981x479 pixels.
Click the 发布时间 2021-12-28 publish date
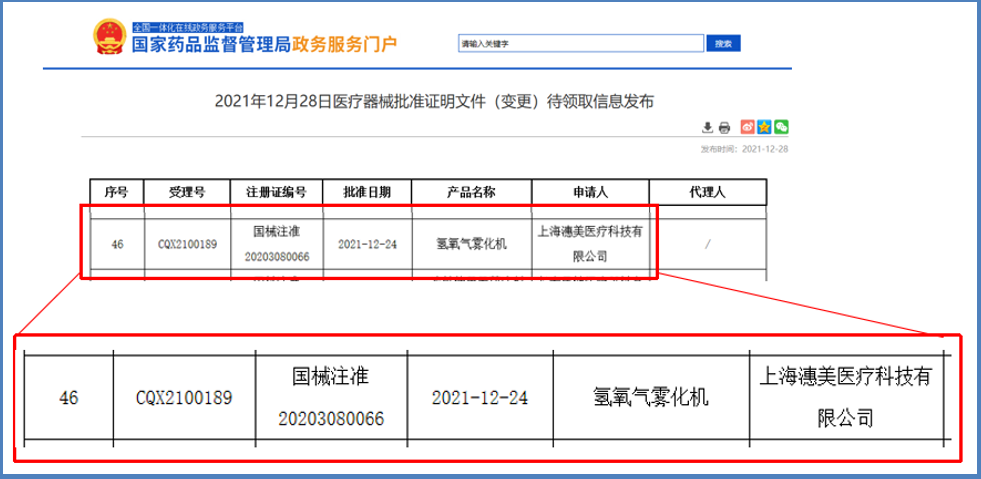click(x=745, y=150)
